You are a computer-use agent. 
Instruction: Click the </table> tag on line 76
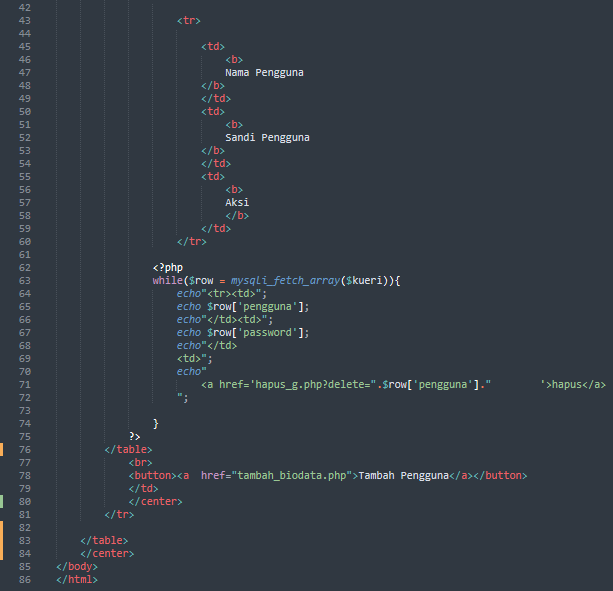(128, 450)
